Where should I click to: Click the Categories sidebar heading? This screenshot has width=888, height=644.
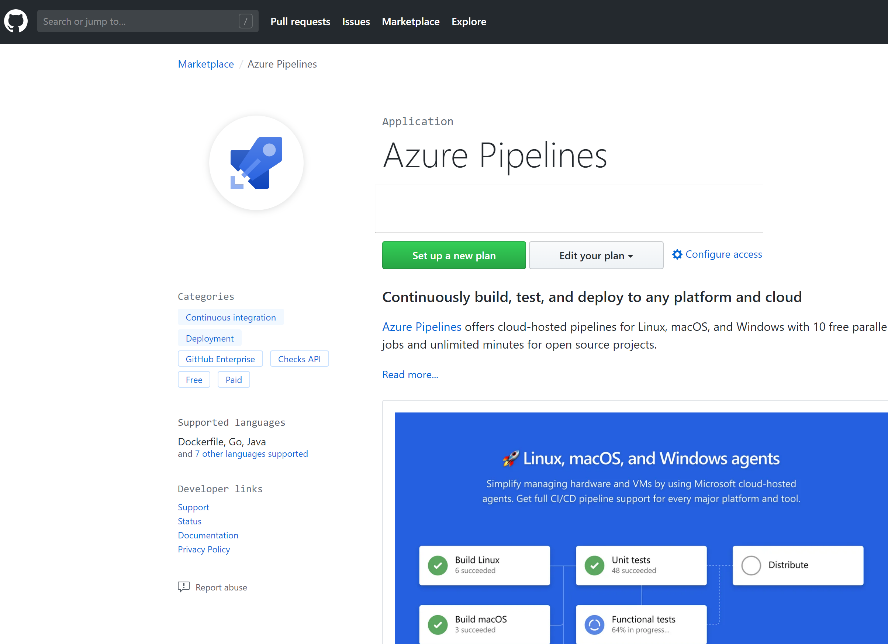tap(206, 296)
